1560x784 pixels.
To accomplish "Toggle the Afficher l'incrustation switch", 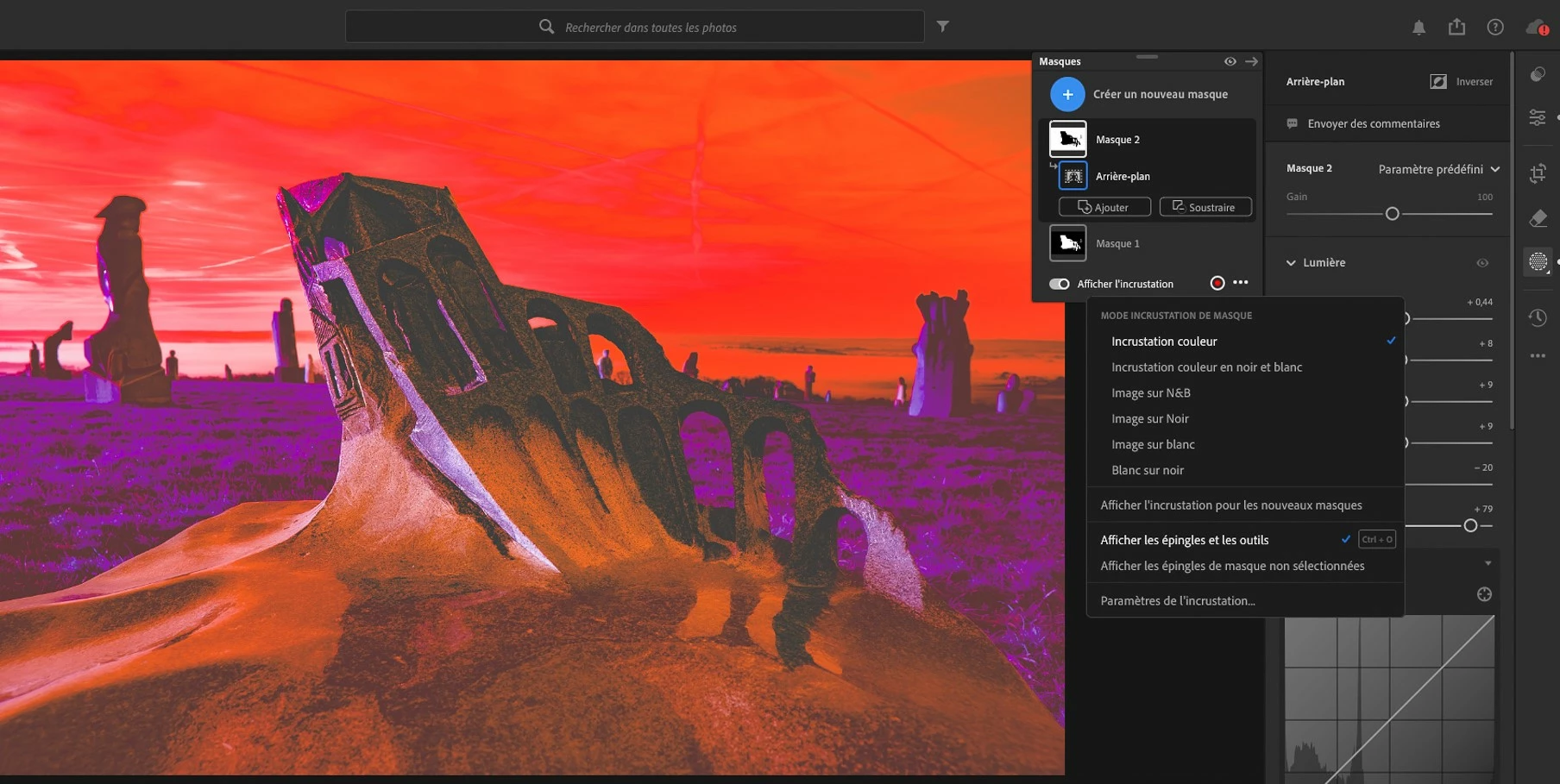I will pyautogui.click(x=1059, y=284).
